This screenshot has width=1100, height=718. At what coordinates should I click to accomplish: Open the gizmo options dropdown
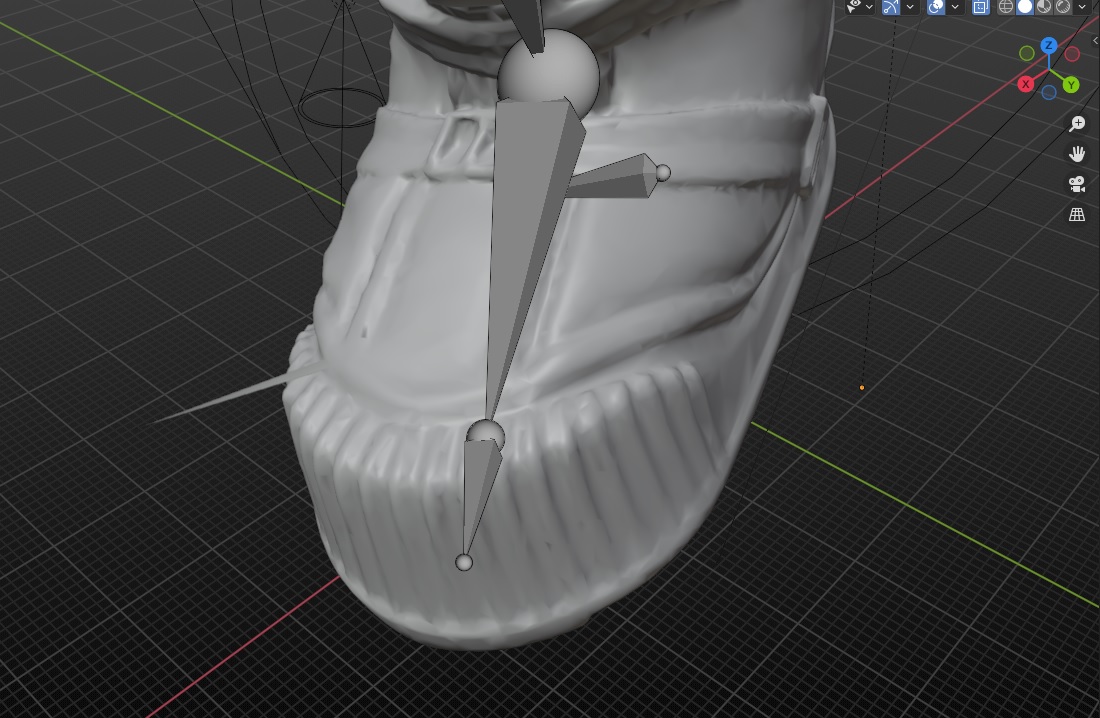pos(910,7)
